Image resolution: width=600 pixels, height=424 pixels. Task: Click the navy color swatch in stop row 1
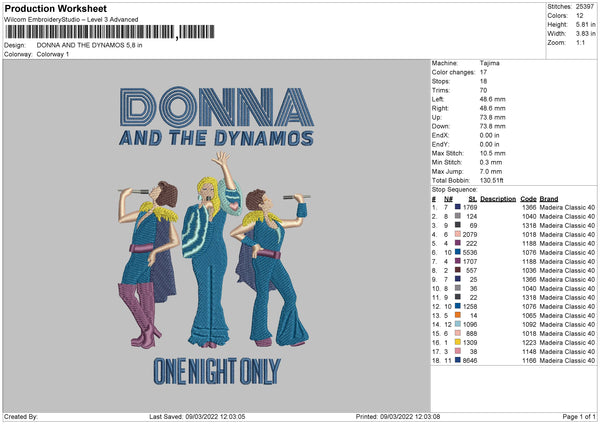click(457, 207)
